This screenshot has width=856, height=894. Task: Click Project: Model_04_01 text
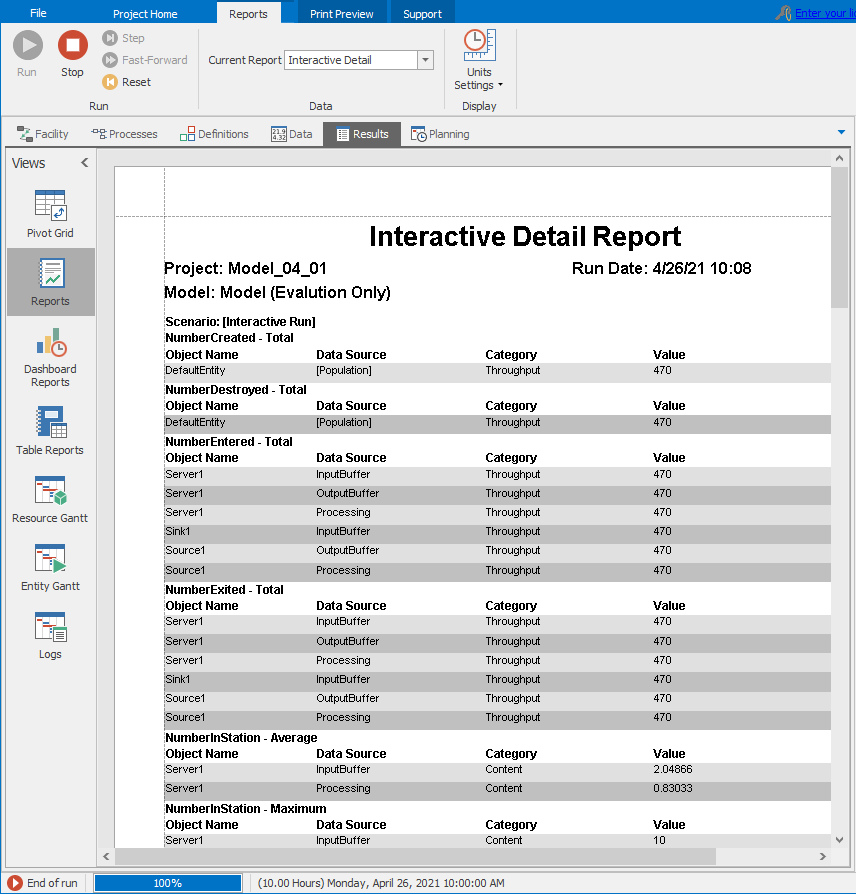point(245,269)
